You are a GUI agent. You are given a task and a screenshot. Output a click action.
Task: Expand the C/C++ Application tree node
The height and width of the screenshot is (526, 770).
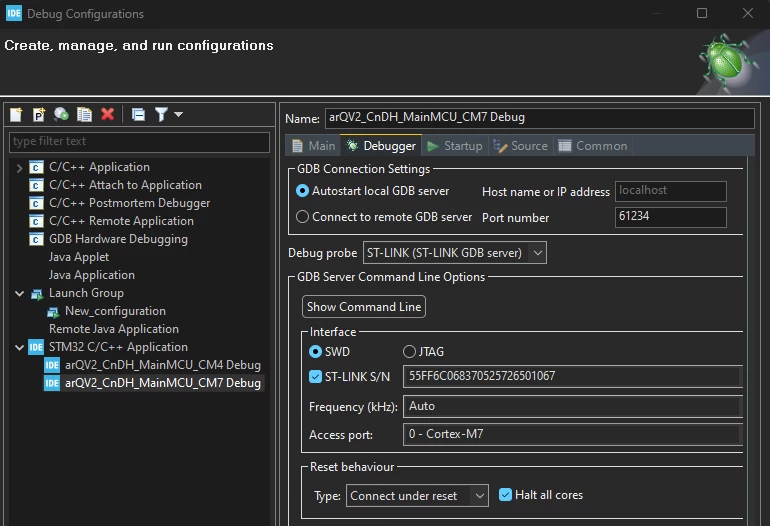(x=19, y=168)
